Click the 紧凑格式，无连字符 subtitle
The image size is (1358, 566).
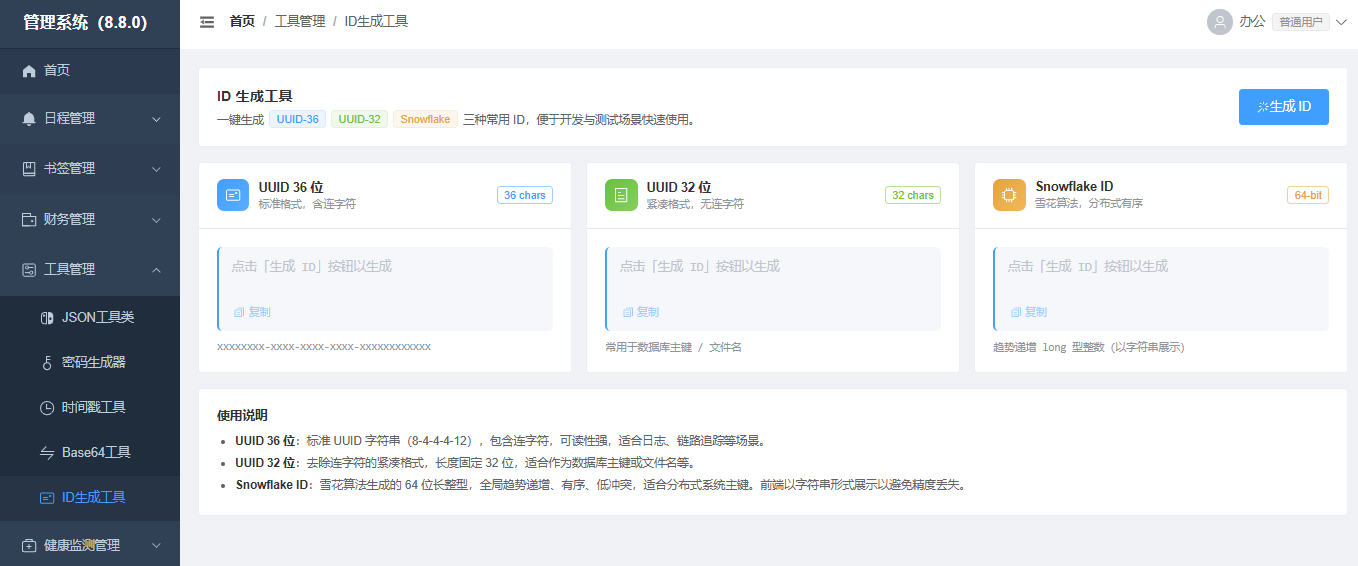(x=695, y=204)
